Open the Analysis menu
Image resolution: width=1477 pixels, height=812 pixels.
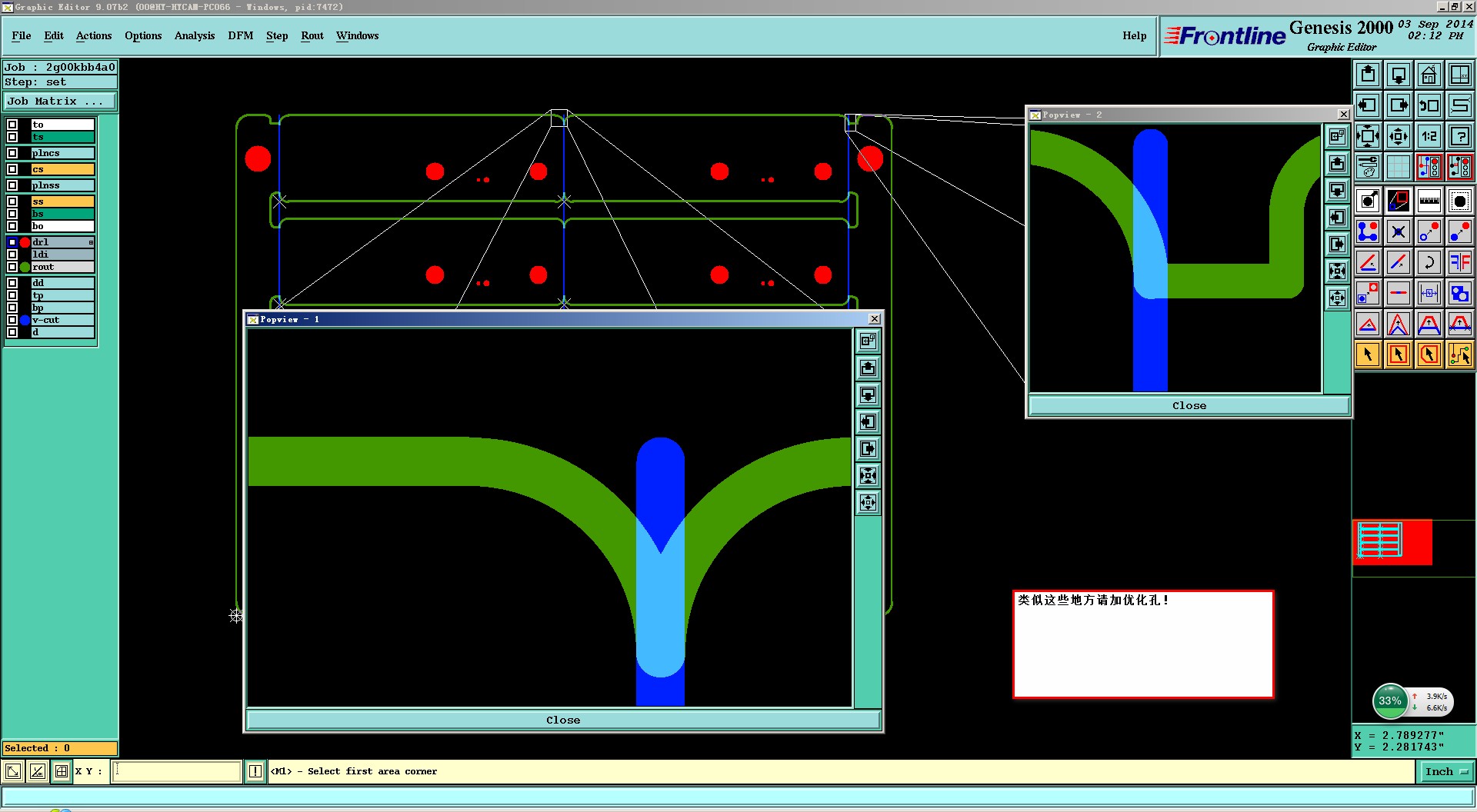pos(195,35)
